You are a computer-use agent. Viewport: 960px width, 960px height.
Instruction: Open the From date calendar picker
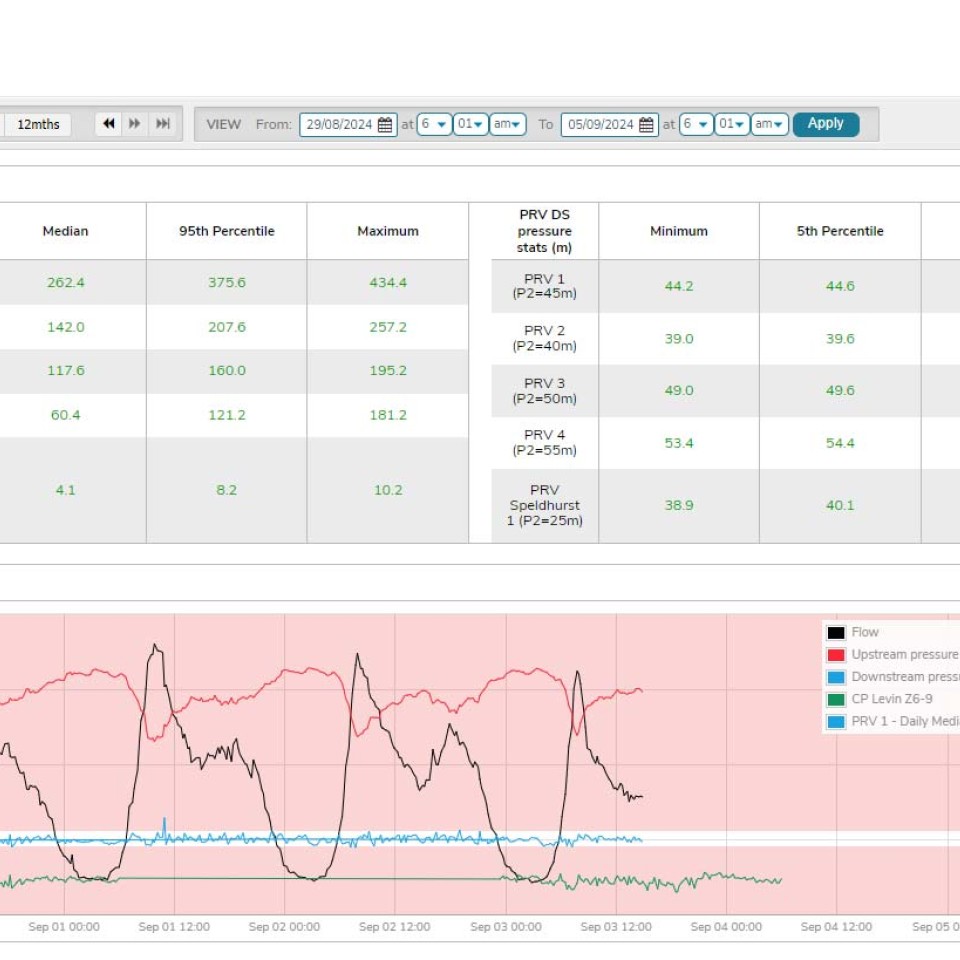pos(386,124)
